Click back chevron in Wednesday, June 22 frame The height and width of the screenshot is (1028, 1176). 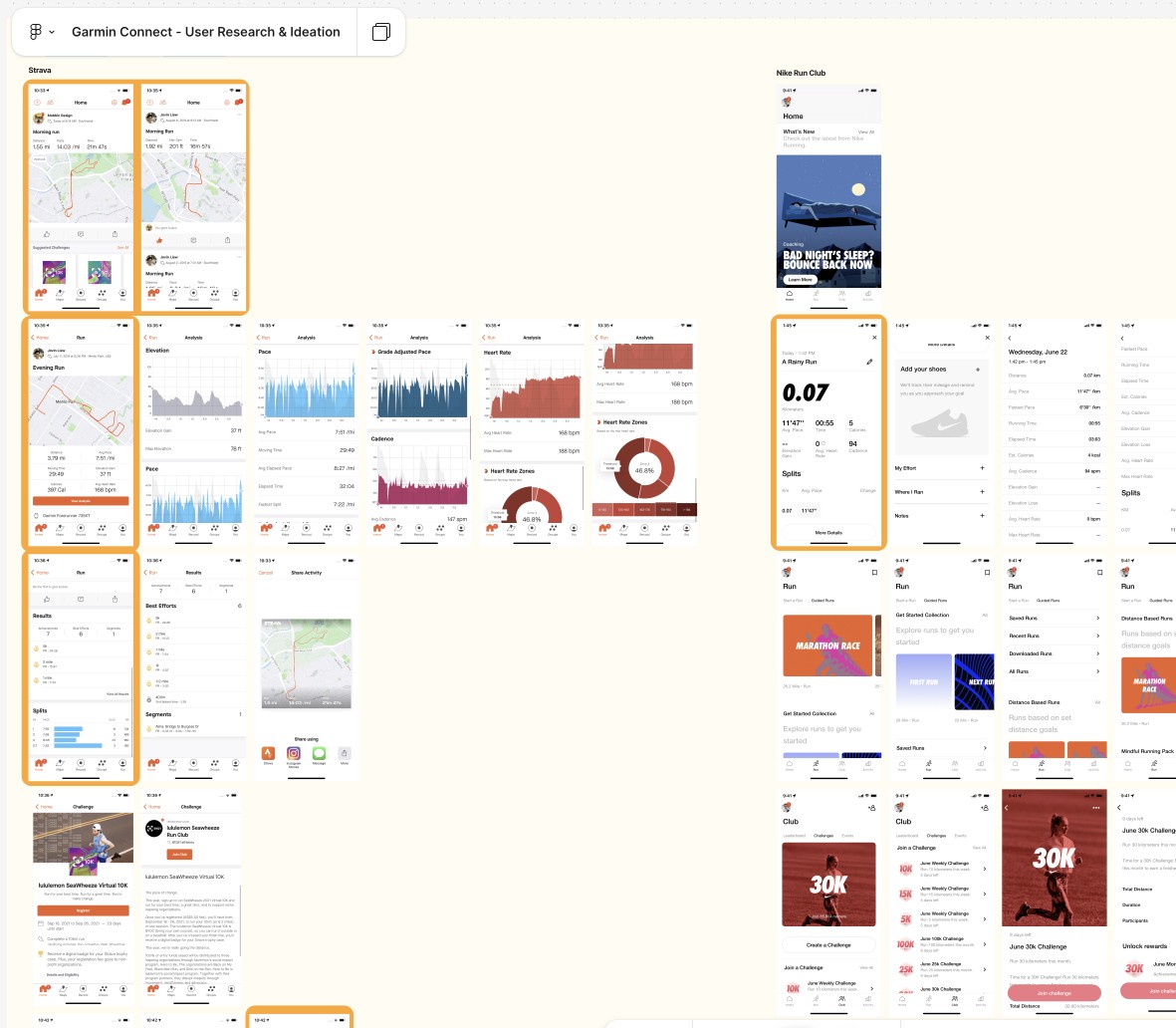click(x=1011, y=339)
